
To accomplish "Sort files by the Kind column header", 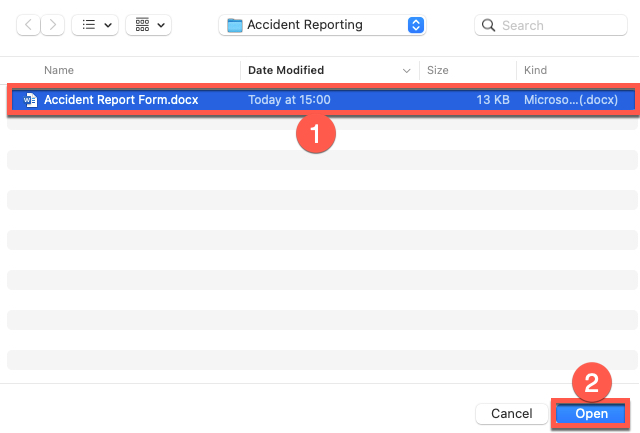I will tap(535, 71).
